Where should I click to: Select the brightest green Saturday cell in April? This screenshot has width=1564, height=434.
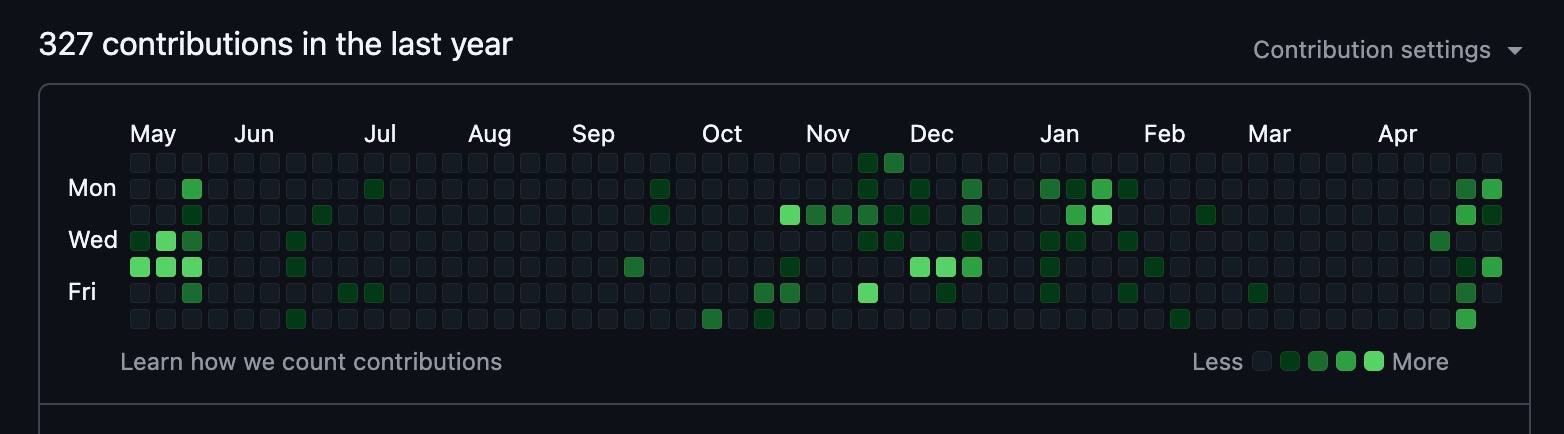pos(1466,319)
